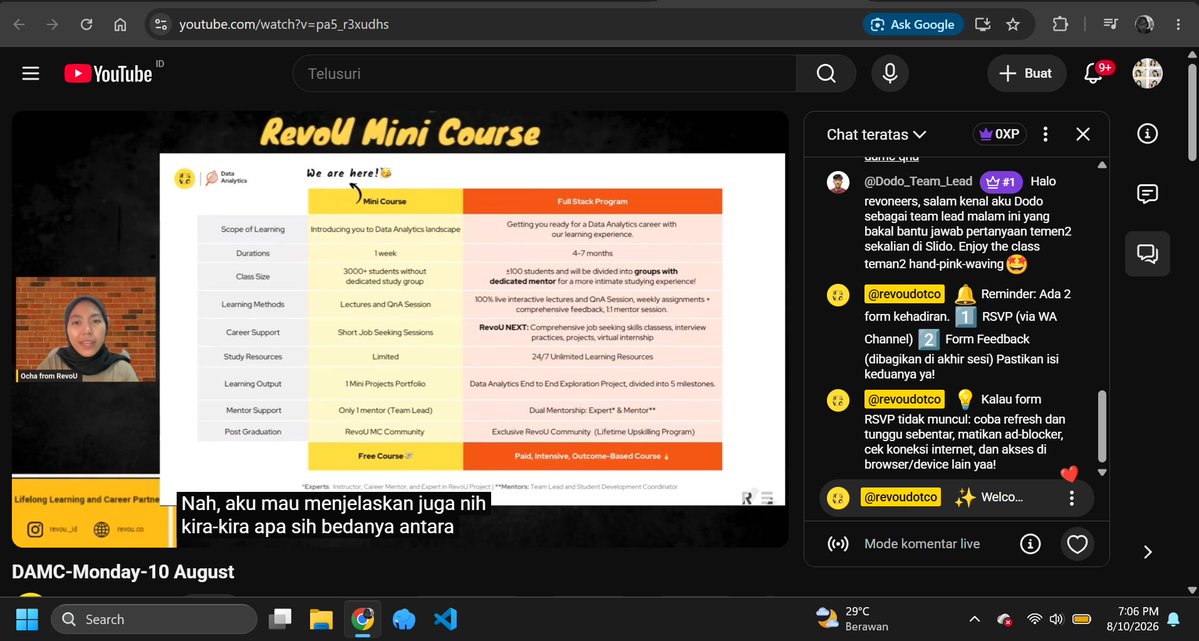Open the Windows Start menu
The width and height of the screenshot is (1199, 641).
27,619
